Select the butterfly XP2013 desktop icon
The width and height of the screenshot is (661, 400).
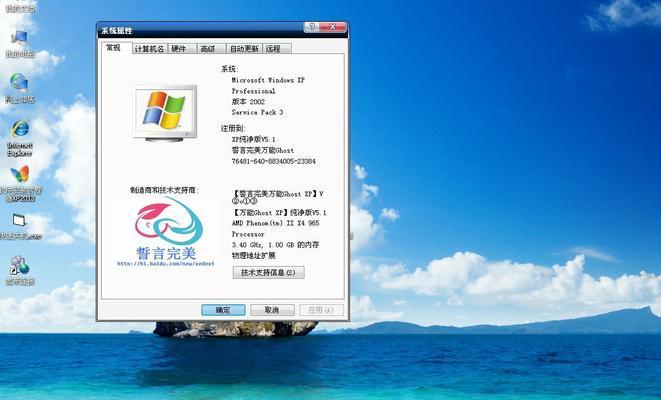[20, 184]
